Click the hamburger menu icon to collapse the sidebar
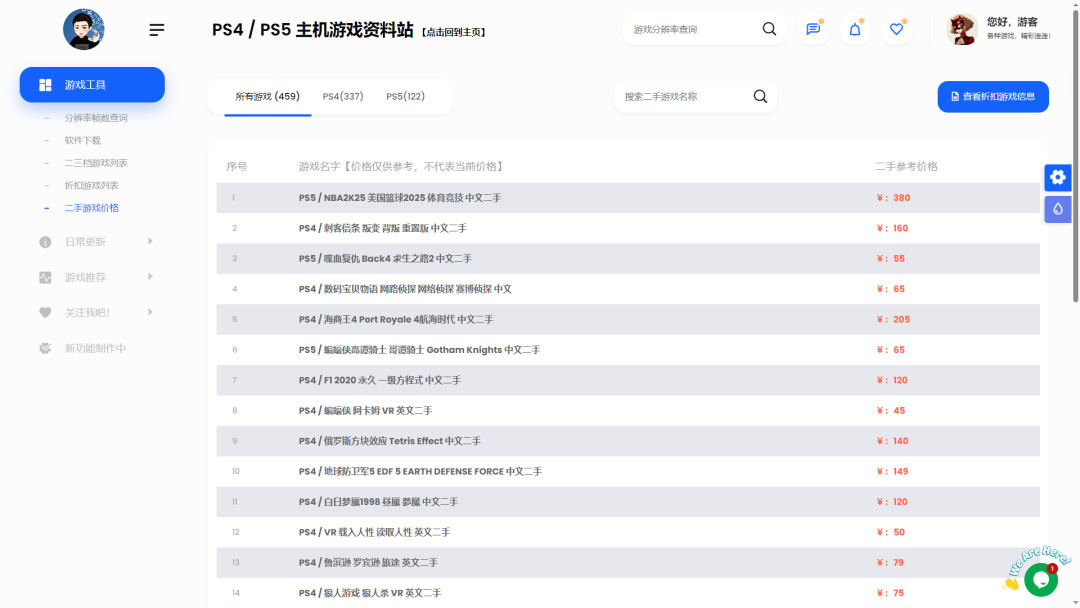 [156, 30]
